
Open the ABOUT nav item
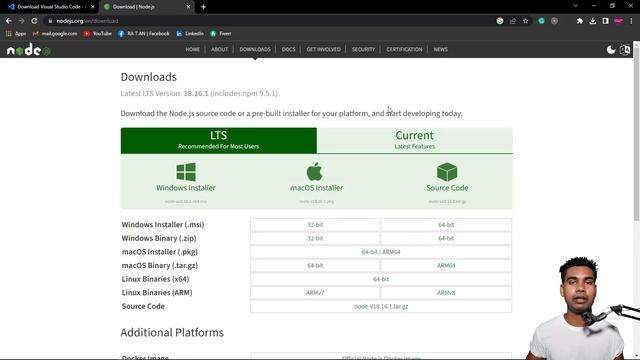pyautogui.click(x=220, y=49)
